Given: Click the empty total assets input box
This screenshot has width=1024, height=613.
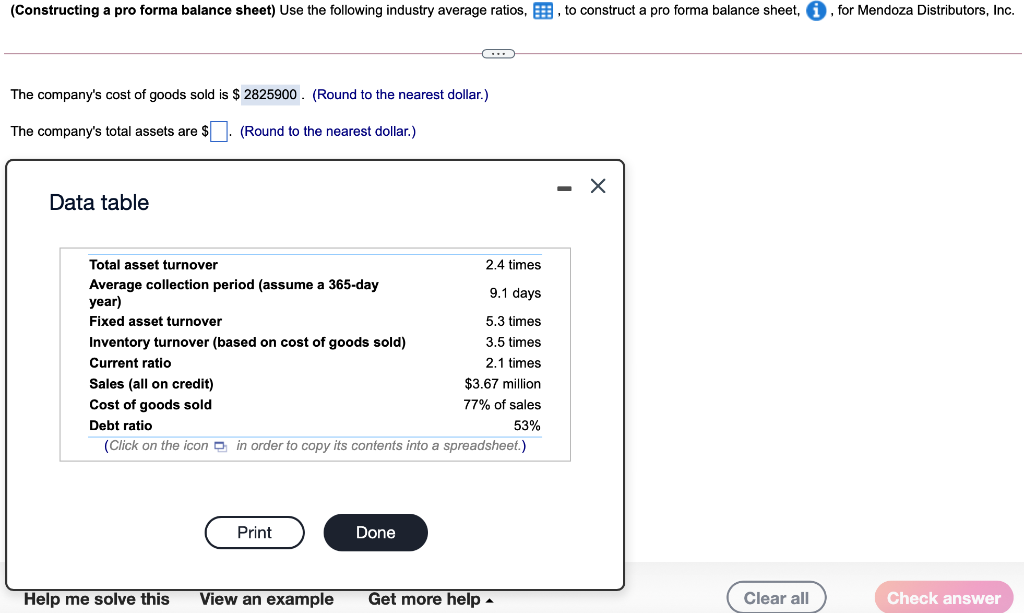Looking at the screenshot, I should pos(218,130).
